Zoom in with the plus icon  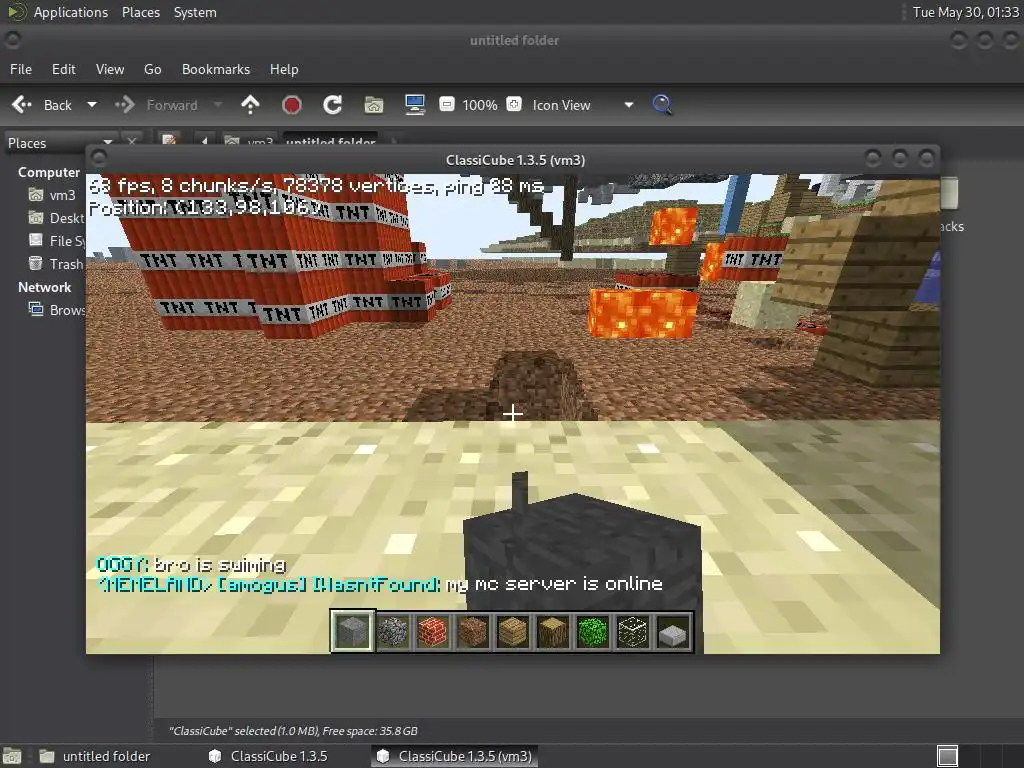click(514, 104)
